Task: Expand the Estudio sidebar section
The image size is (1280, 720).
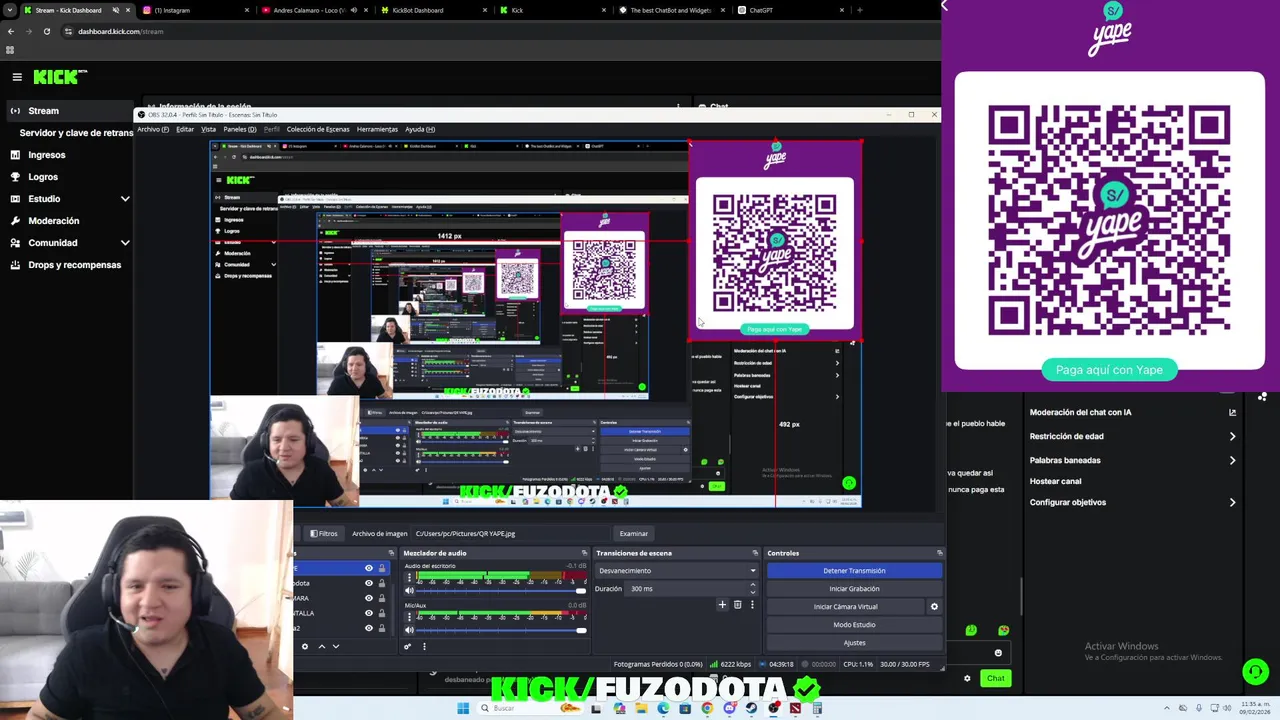Action: tap(125, 199)
